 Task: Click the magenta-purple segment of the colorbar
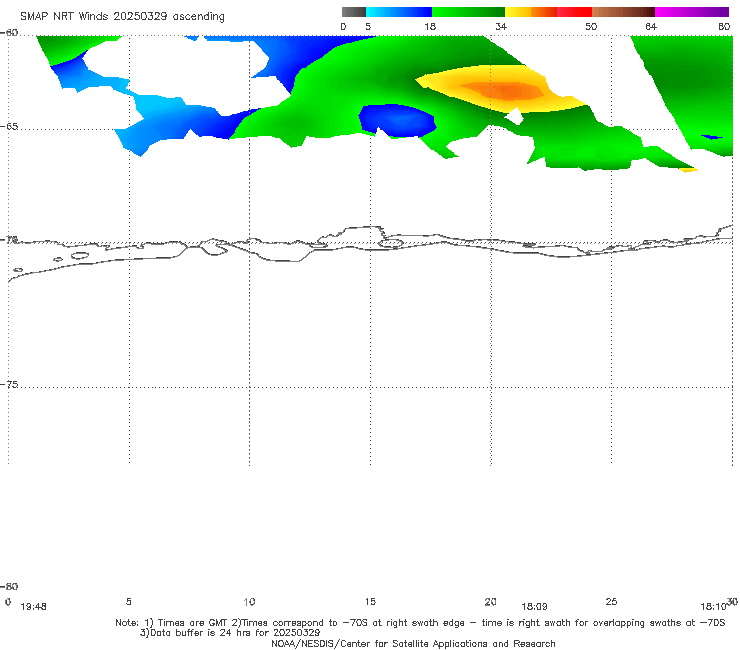click(x=692, y=12)
